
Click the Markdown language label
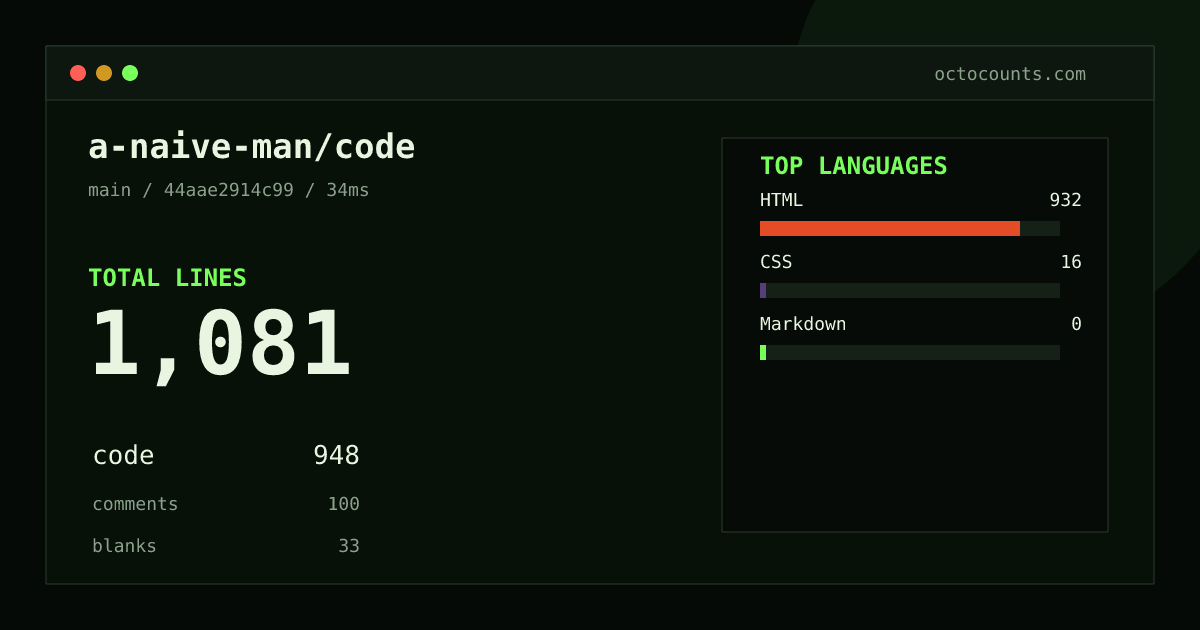coord(803,324)
